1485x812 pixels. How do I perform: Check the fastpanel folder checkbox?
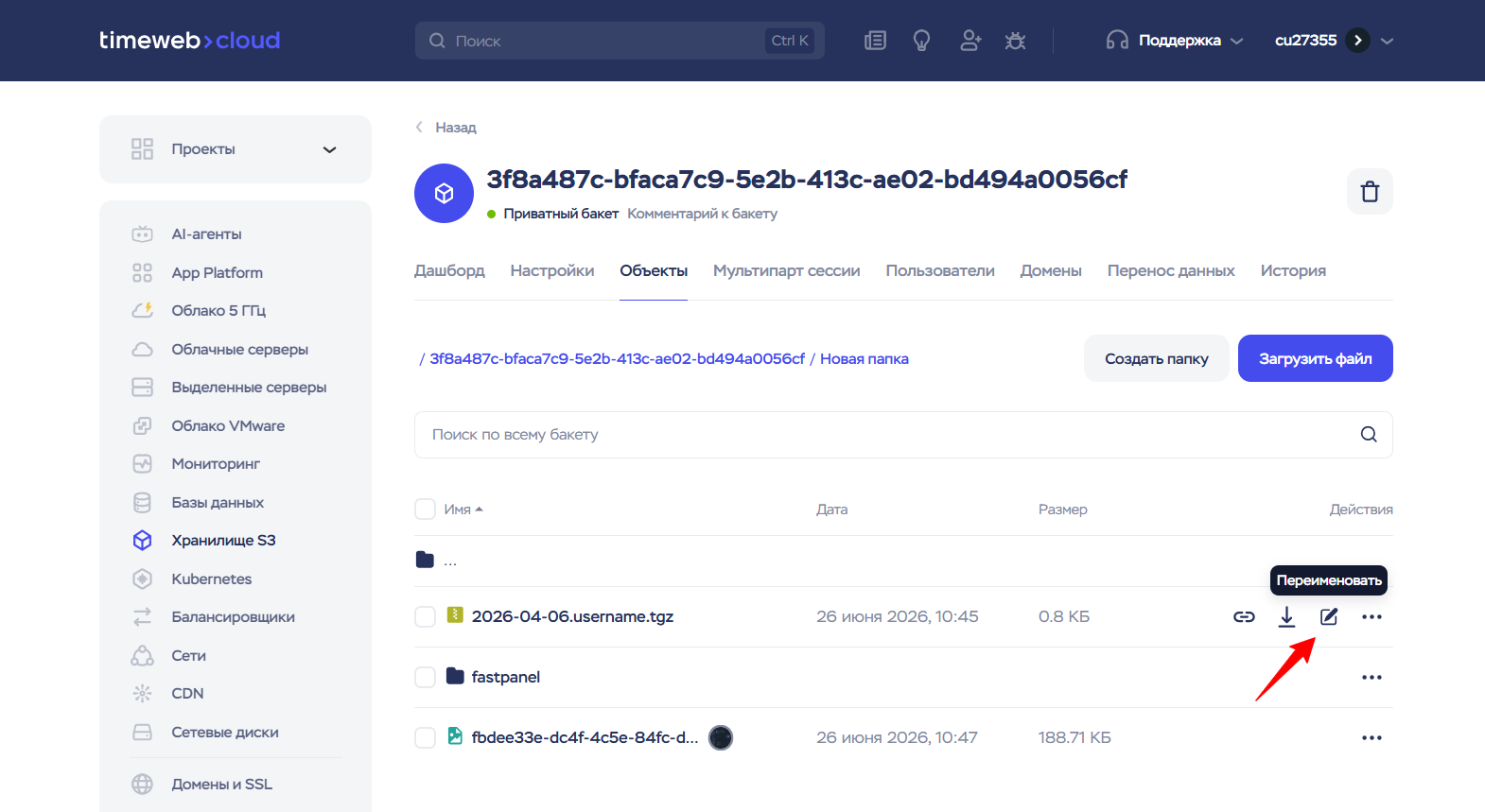point(426,678)
